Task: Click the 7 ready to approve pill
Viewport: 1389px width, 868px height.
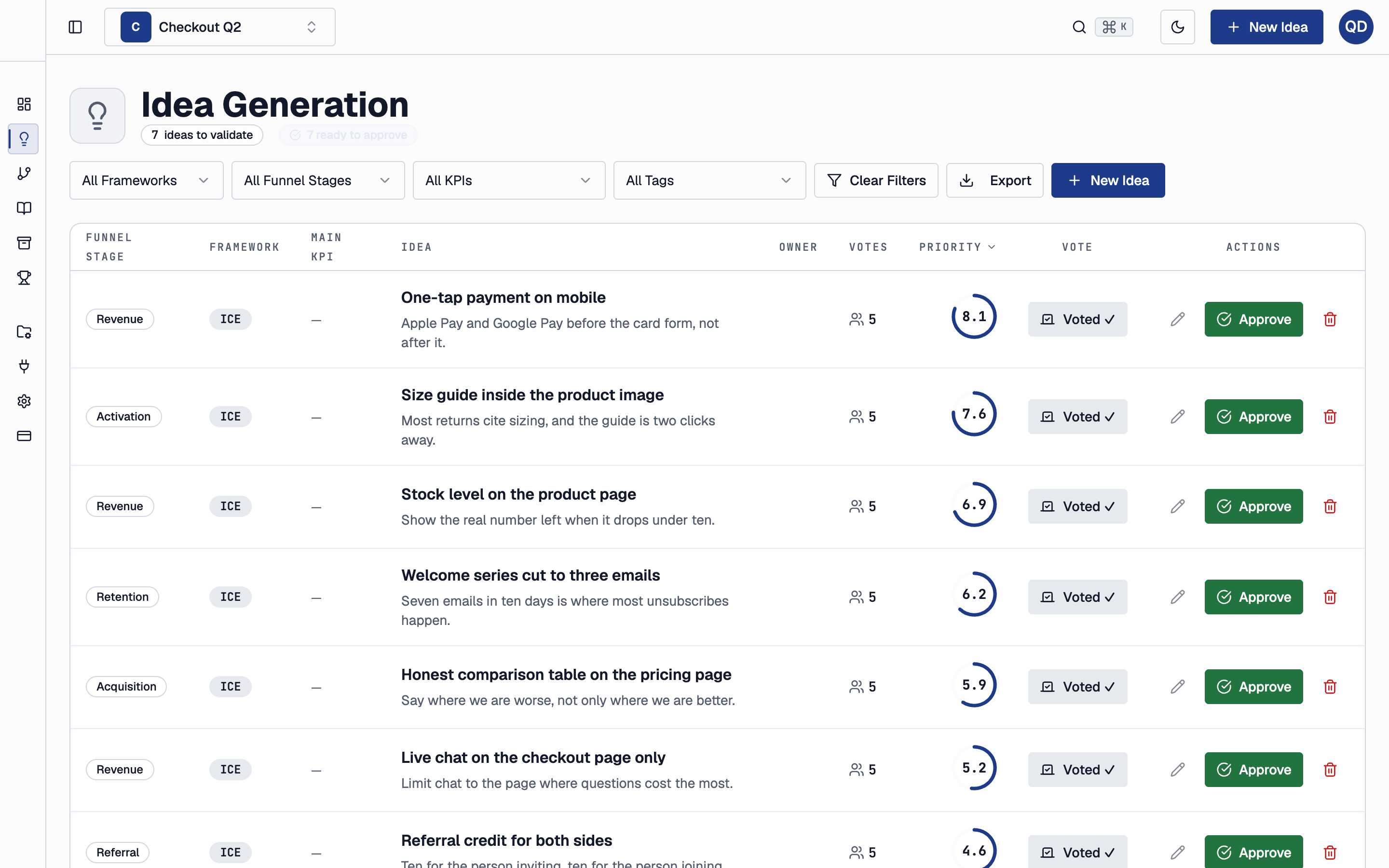Action: 348,135
